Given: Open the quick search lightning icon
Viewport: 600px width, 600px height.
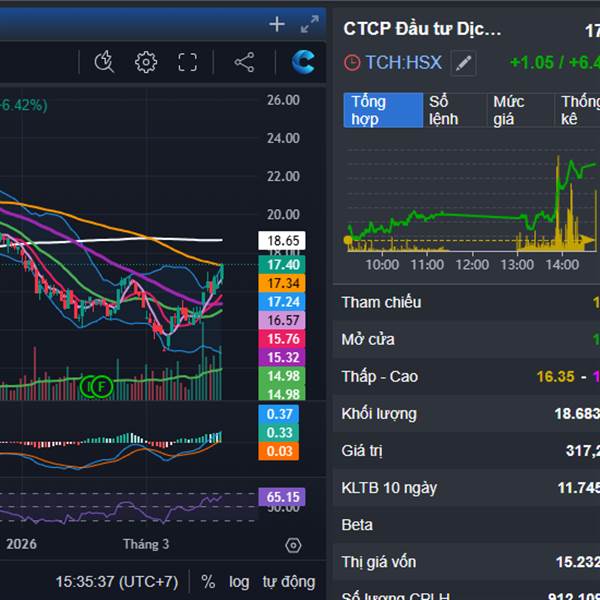Looking at the screenshot, I should click(104, 62).
